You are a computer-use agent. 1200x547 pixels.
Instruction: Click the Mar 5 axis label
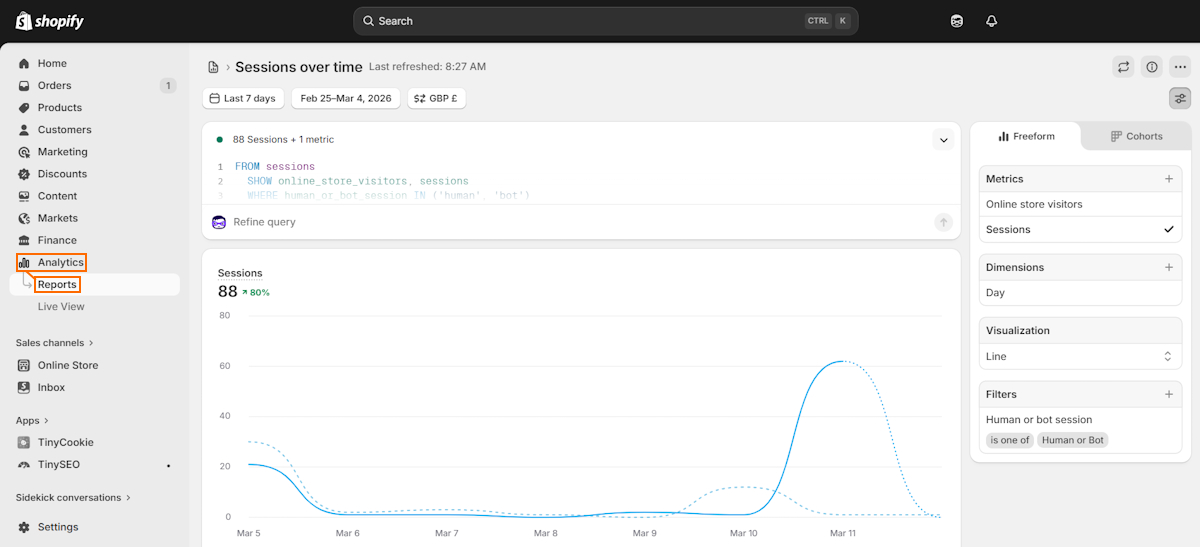(x=248, y=533)
